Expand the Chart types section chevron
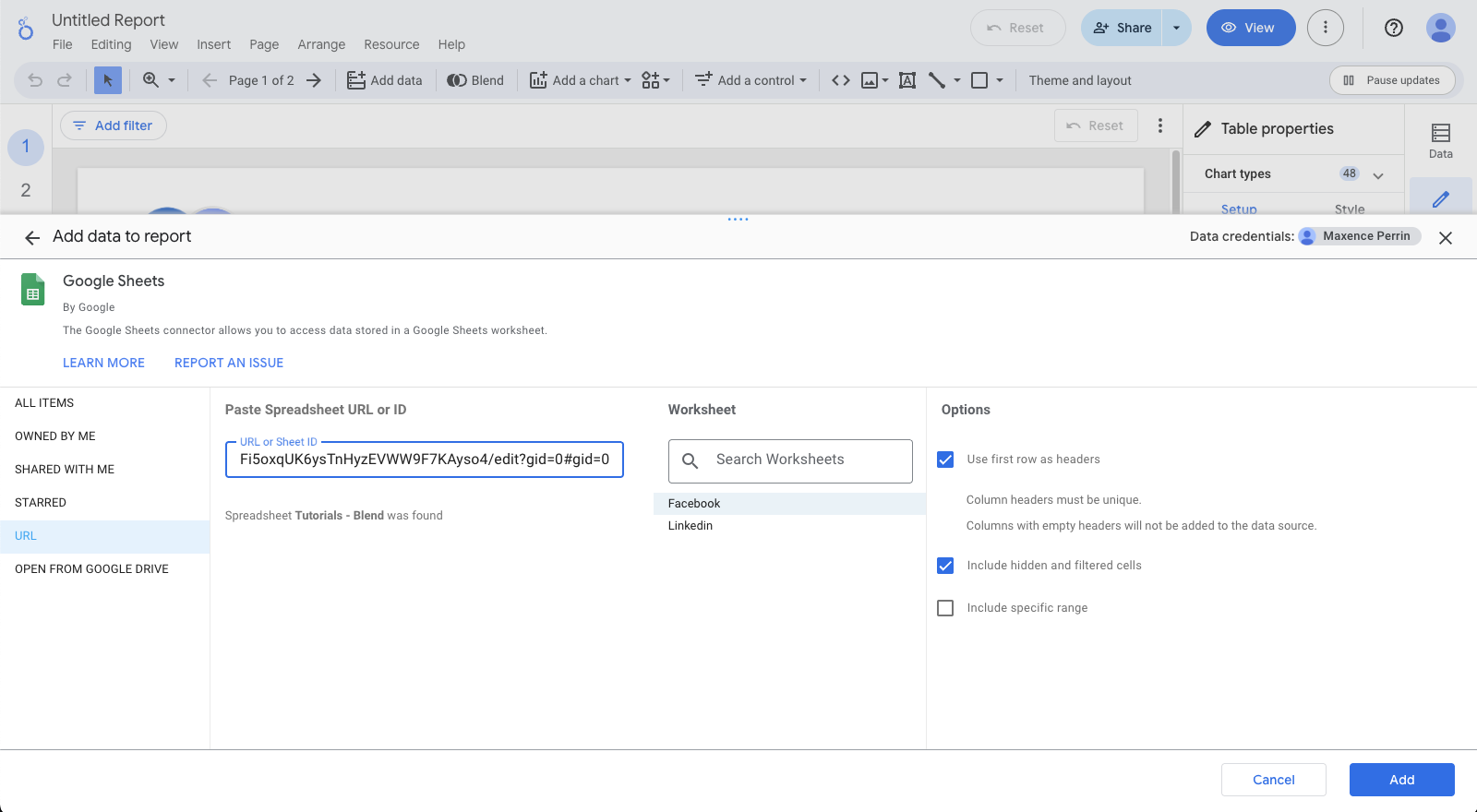The width and height of the screenshot is (1477, 812). [1378, 175]
